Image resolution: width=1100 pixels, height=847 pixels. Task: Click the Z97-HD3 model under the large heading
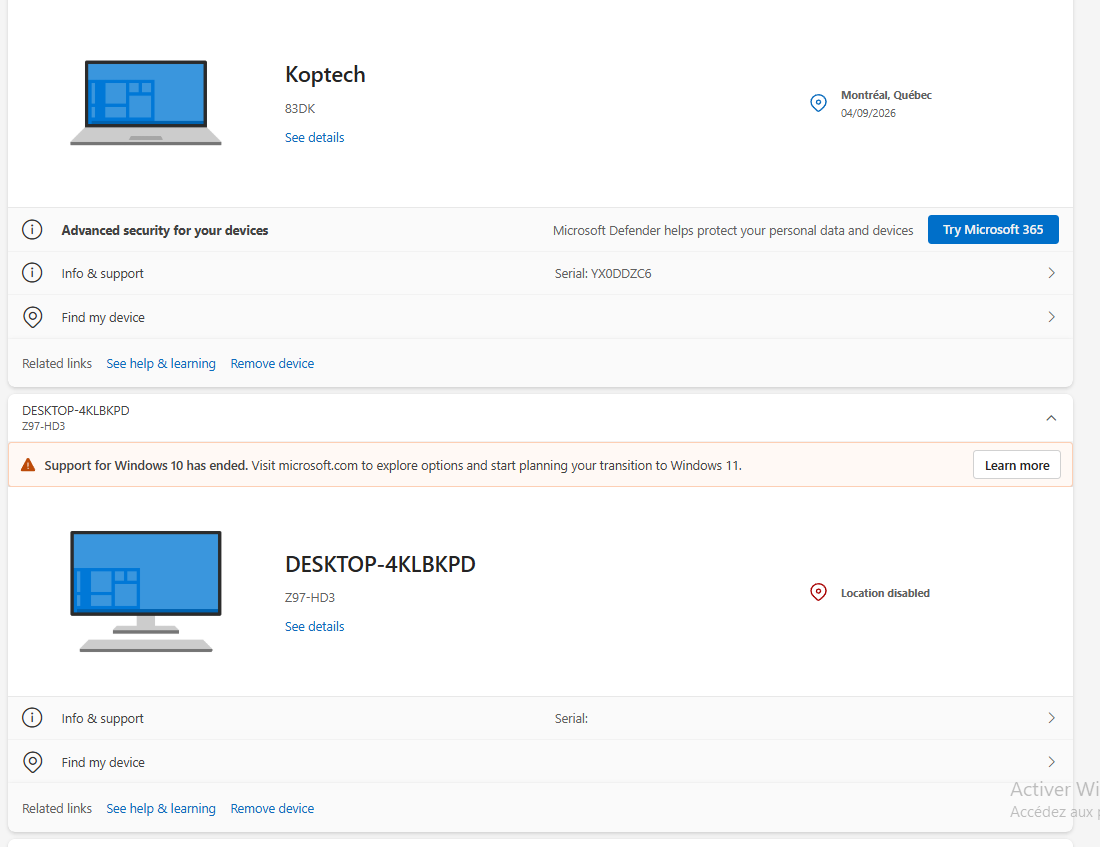tap(309, 598)
